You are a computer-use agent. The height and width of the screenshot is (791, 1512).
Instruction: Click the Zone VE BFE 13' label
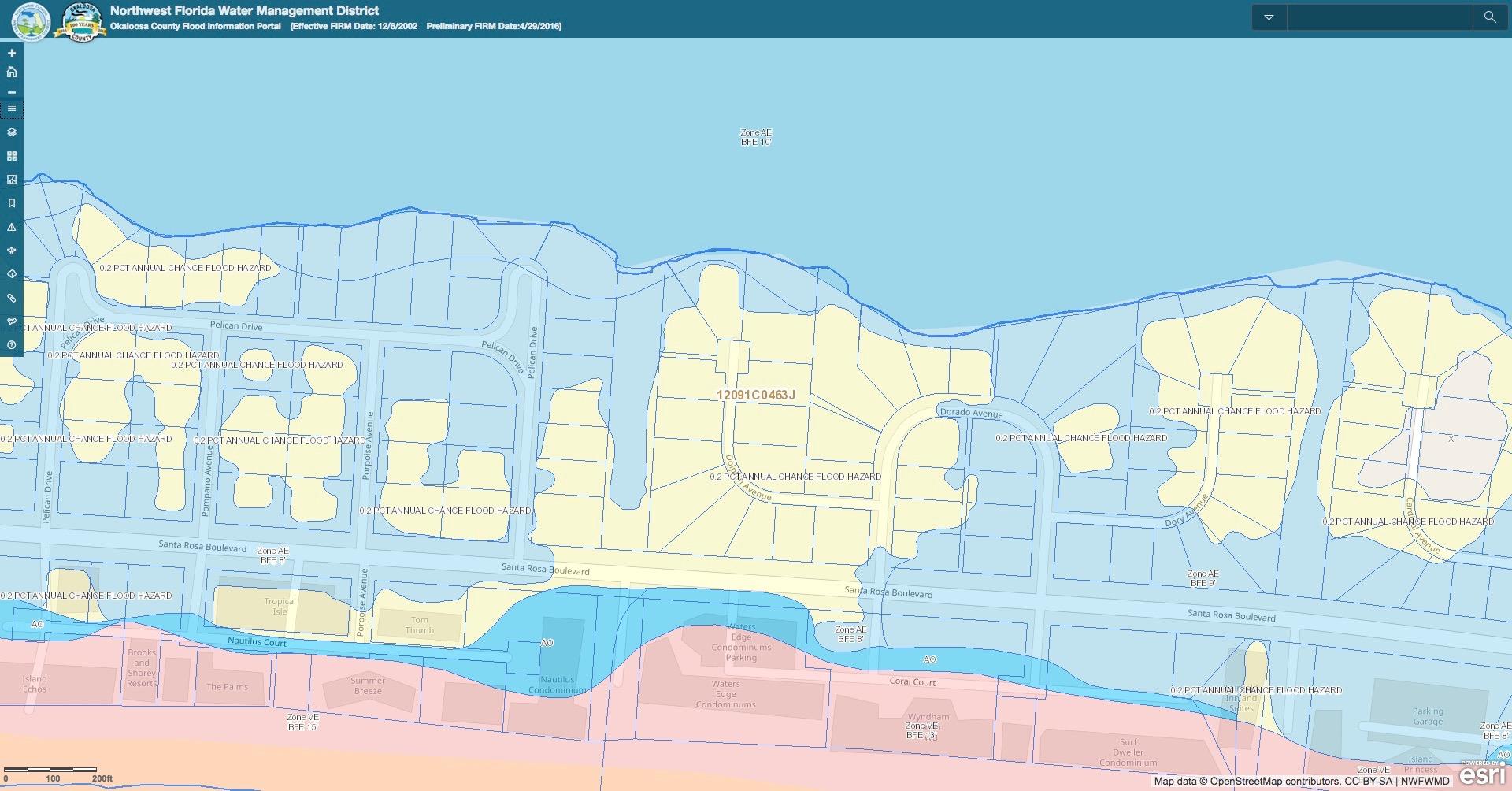(921, 730)
